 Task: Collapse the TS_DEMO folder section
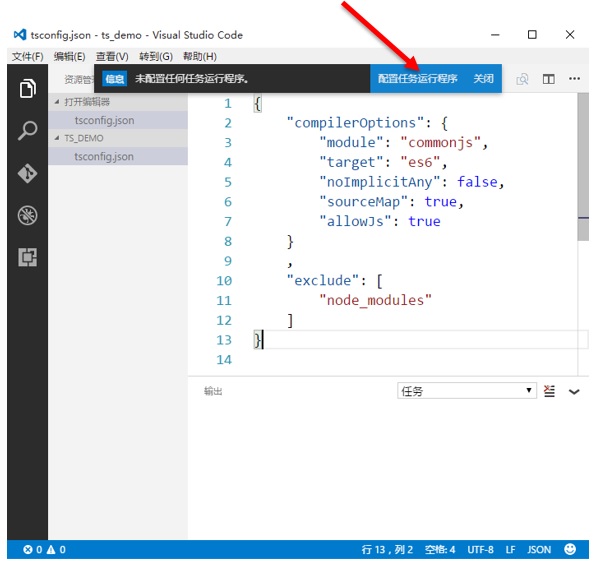[x=57, y=138]
